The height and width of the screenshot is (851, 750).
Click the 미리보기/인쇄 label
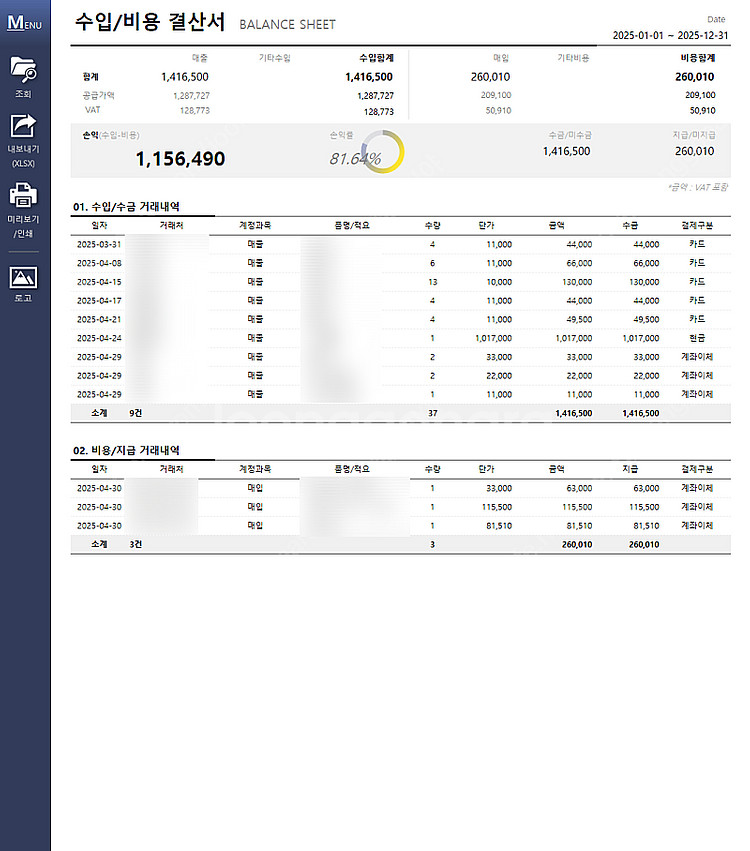(x=23, y=226)
